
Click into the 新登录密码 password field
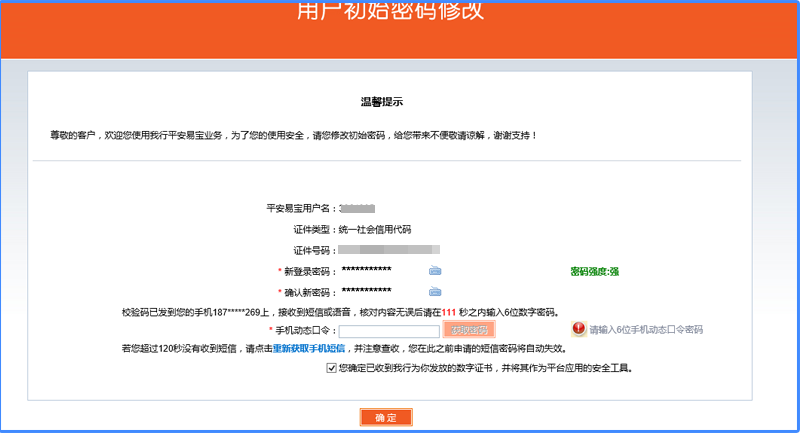tap(380, 271)
